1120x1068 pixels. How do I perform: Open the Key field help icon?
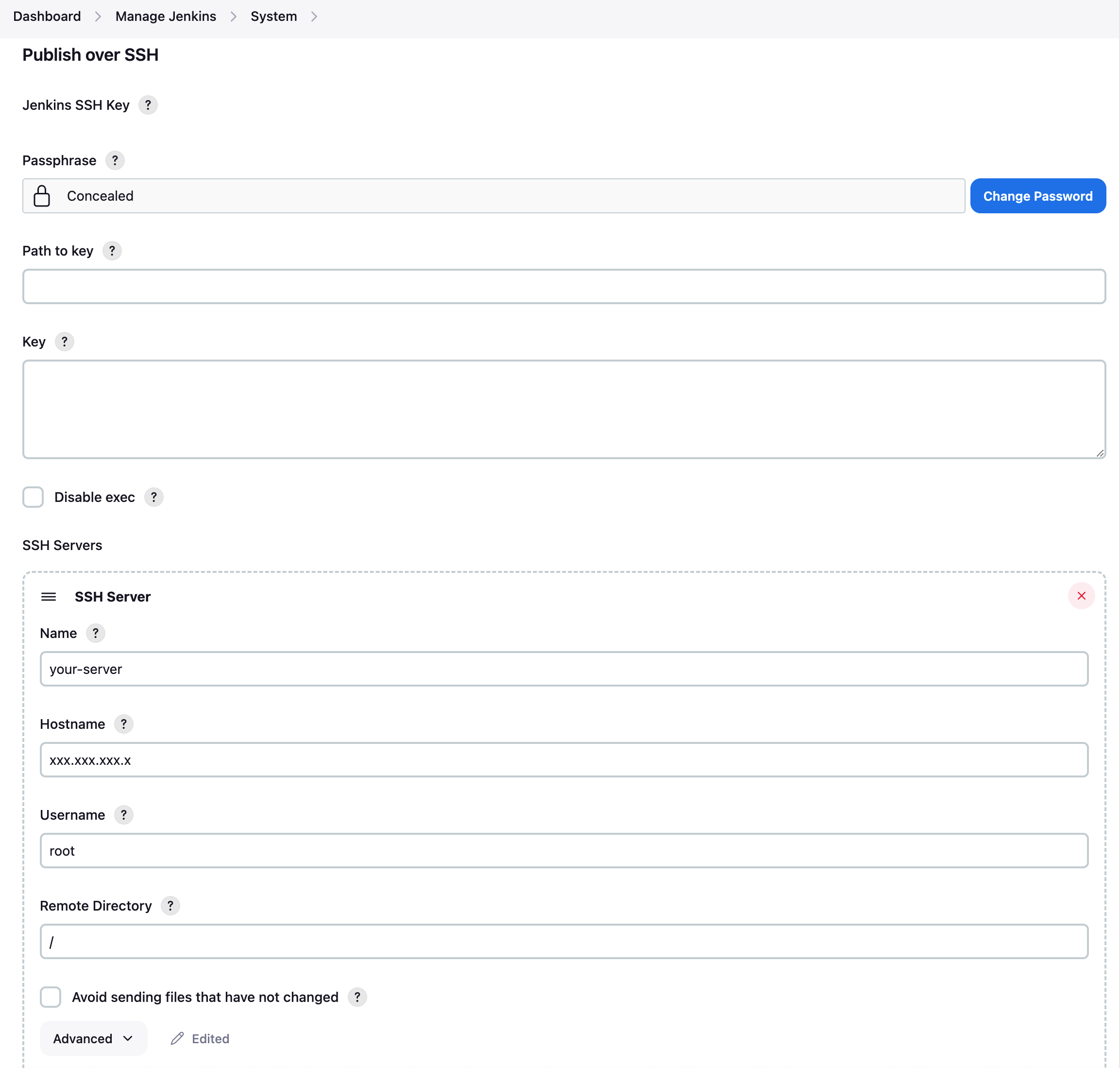64,342
